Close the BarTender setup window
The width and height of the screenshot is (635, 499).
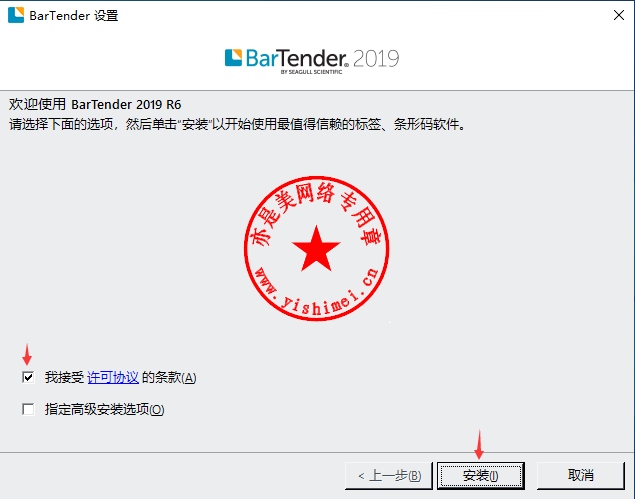tap(618, 15)
